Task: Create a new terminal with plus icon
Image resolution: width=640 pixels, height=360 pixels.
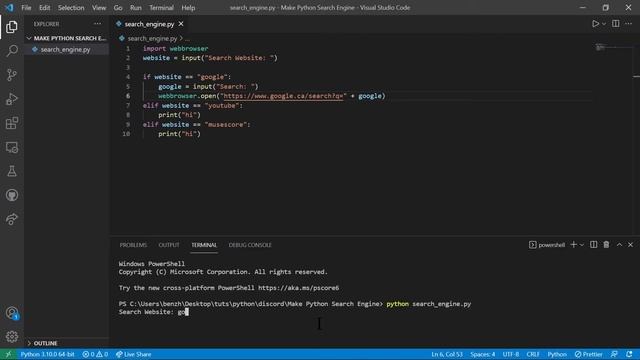Action: [573, 244]
